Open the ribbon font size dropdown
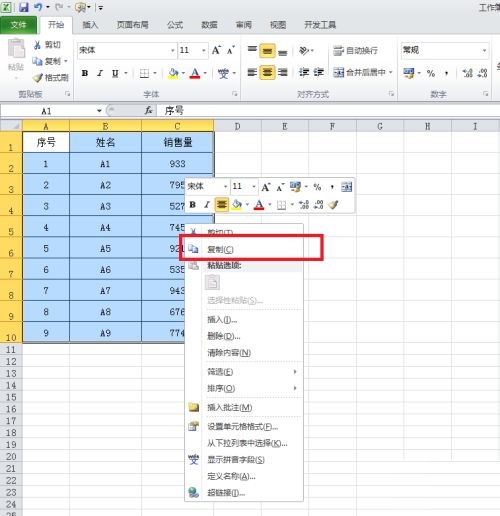The image size is (500, 516). click(204, 50)
